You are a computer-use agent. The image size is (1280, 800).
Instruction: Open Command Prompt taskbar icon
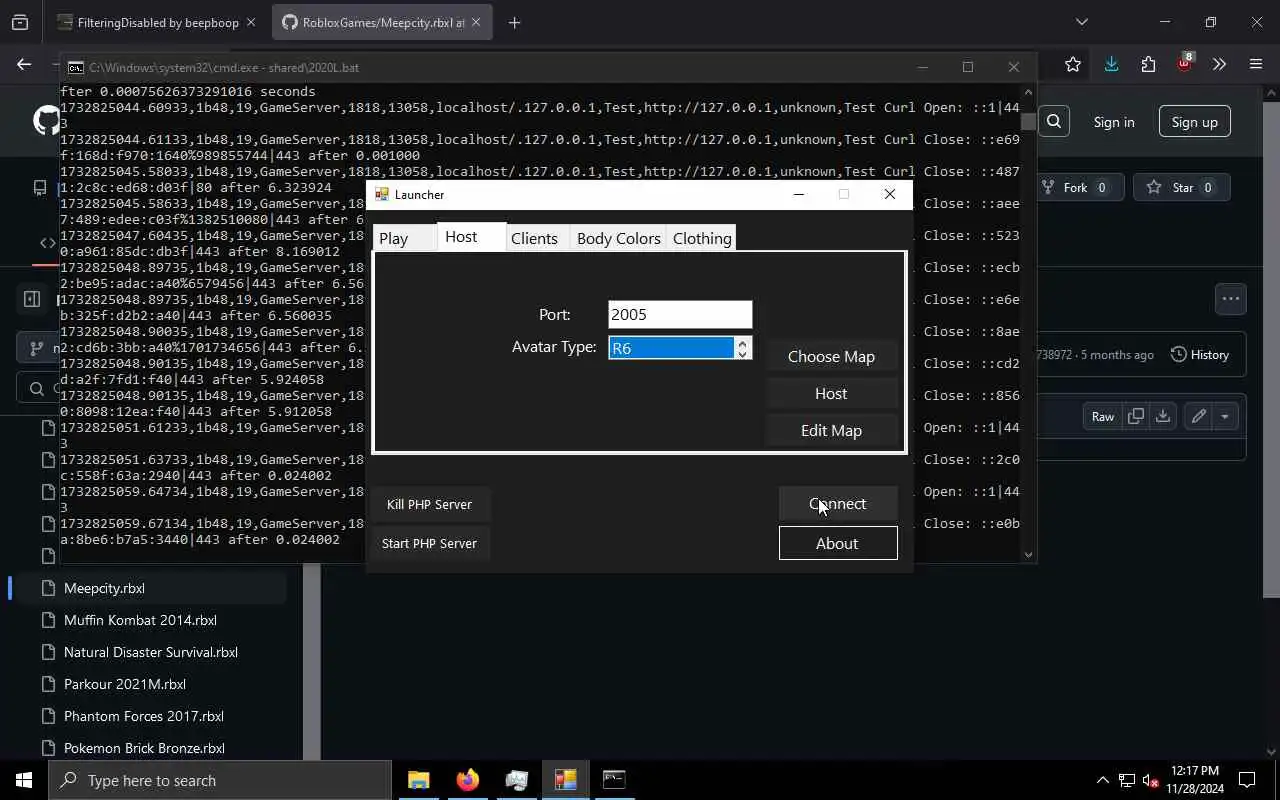pos(614,780)
